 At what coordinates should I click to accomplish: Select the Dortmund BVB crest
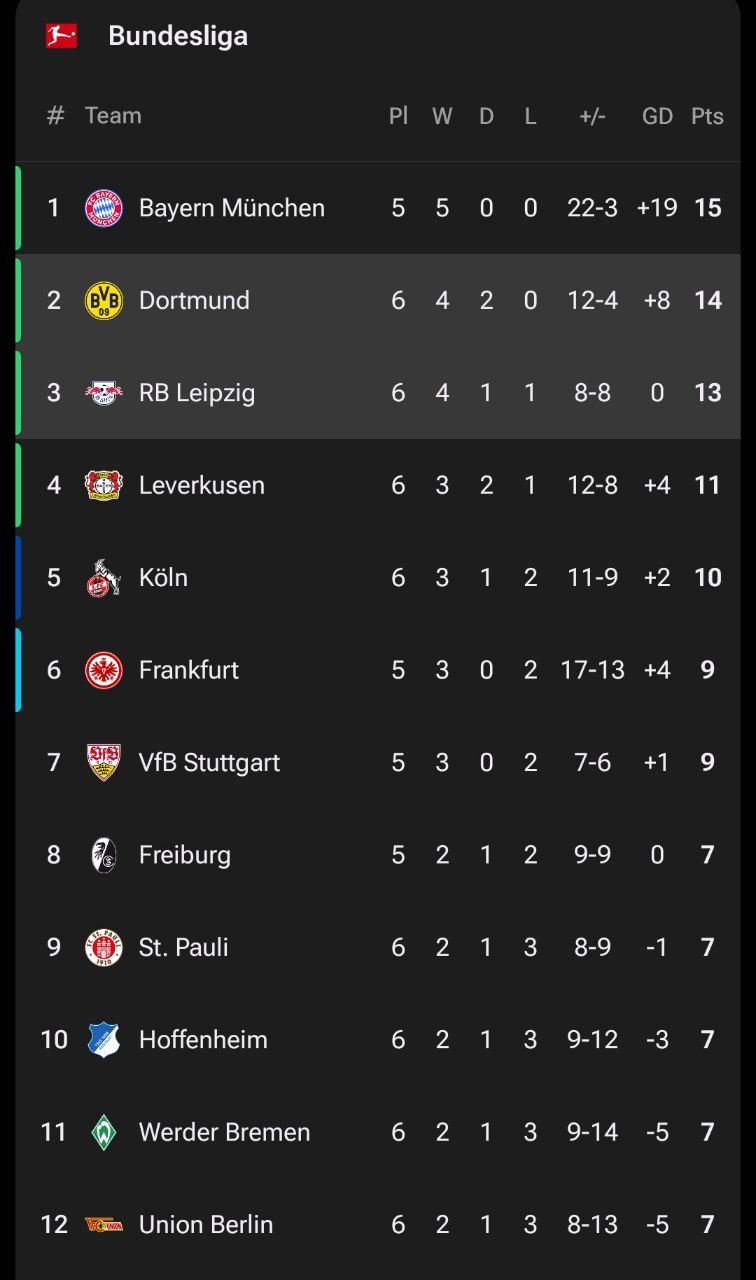pyautogui.click(x=104, y=300)
